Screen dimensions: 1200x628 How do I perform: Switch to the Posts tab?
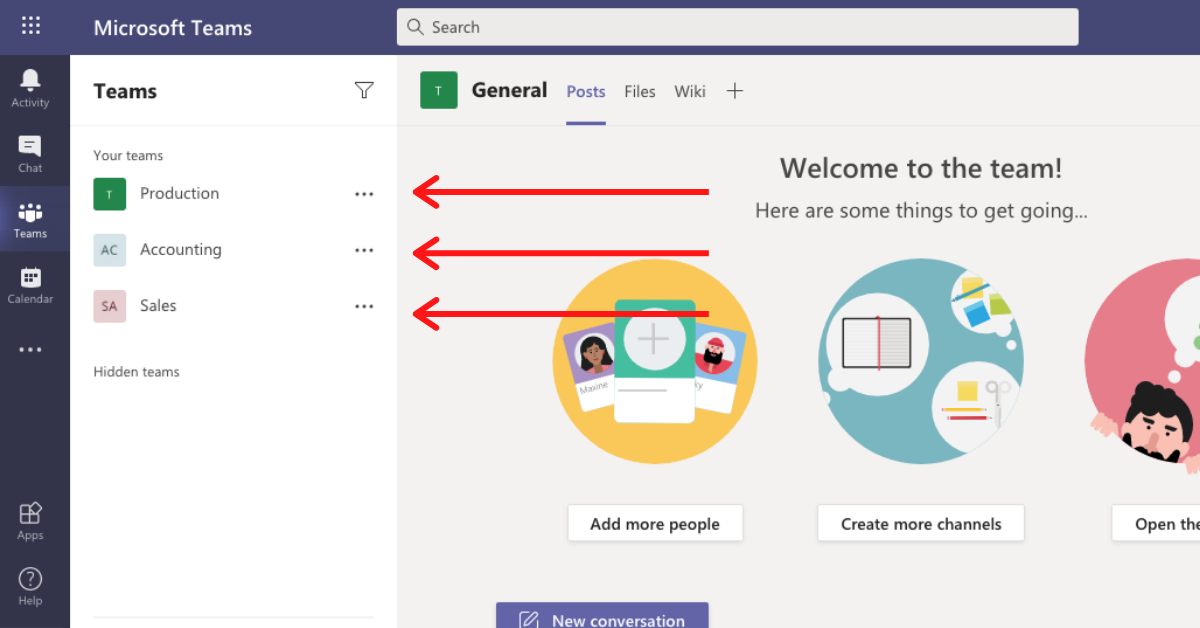tap(586, 91)
